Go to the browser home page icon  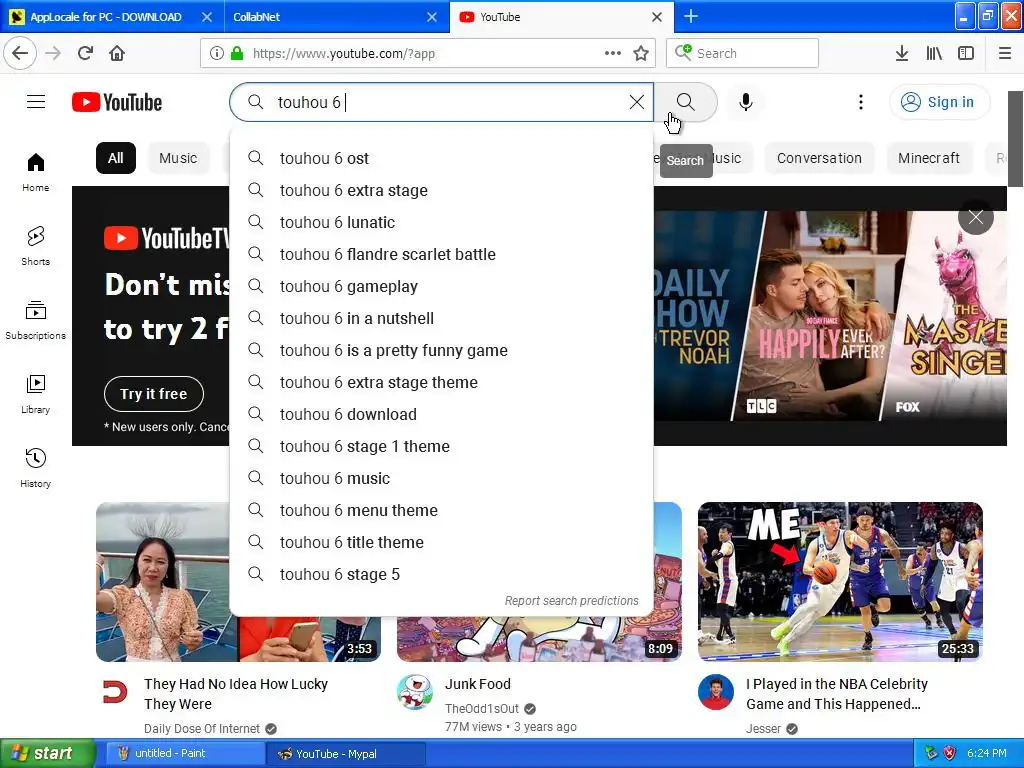[117, 53]
